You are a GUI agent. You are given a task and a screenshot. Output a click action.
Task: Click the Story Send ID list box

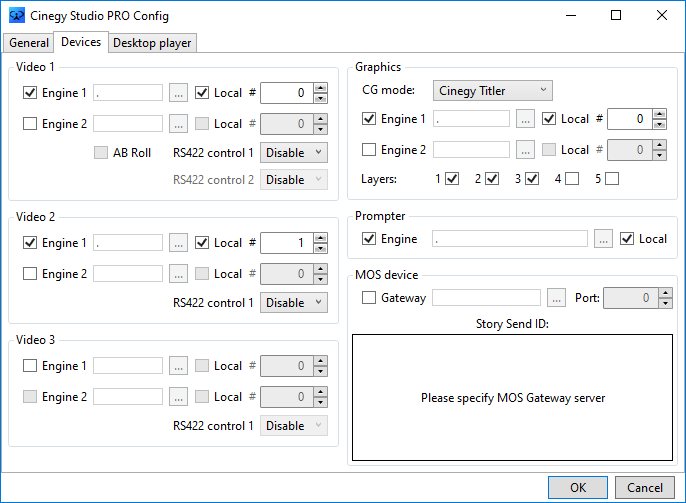tap(512, 398)
